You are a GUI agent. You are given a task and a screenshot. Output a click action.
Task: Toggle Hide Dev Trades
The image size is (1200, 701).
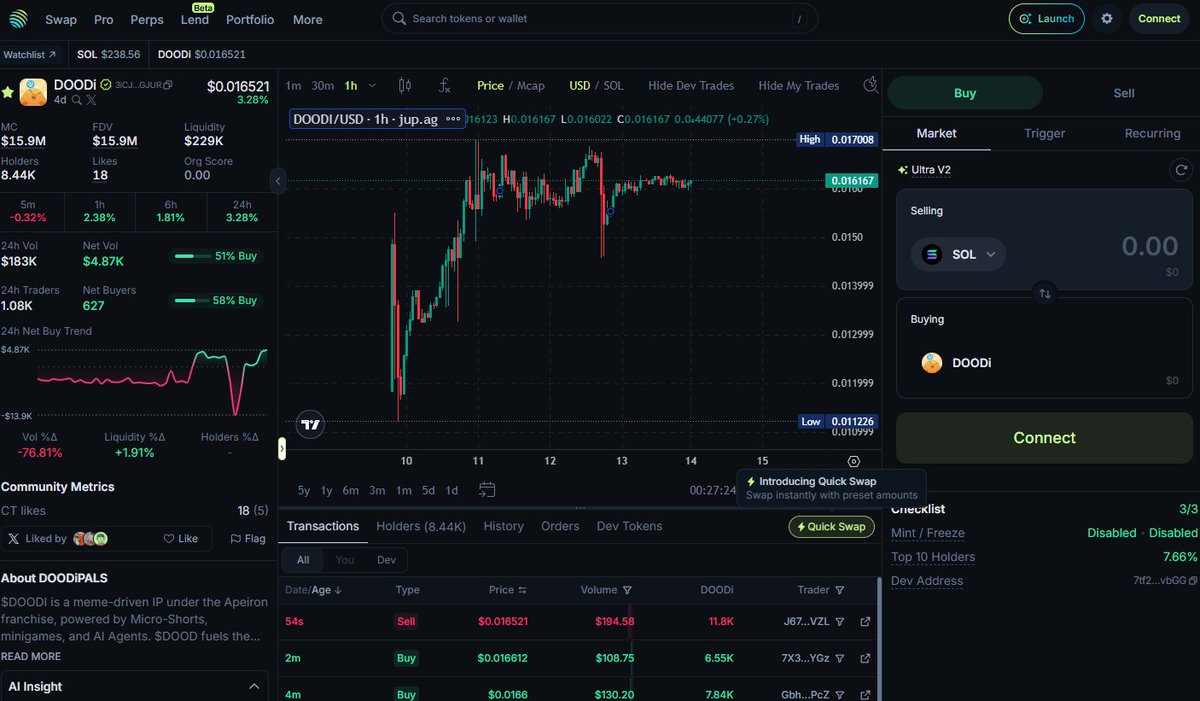point(691,86)
